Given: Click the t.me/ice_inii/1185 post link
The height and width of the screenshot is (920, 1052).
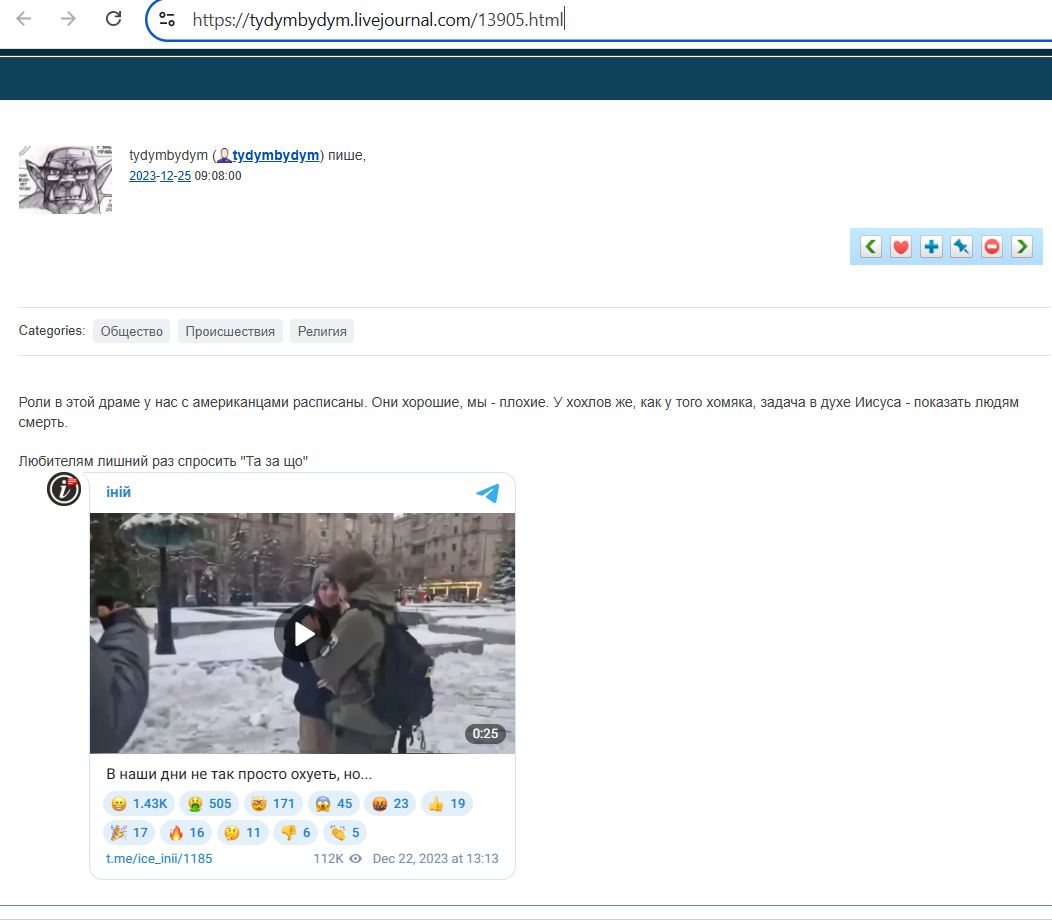Looking at the screenshot, I should [159, 858].
